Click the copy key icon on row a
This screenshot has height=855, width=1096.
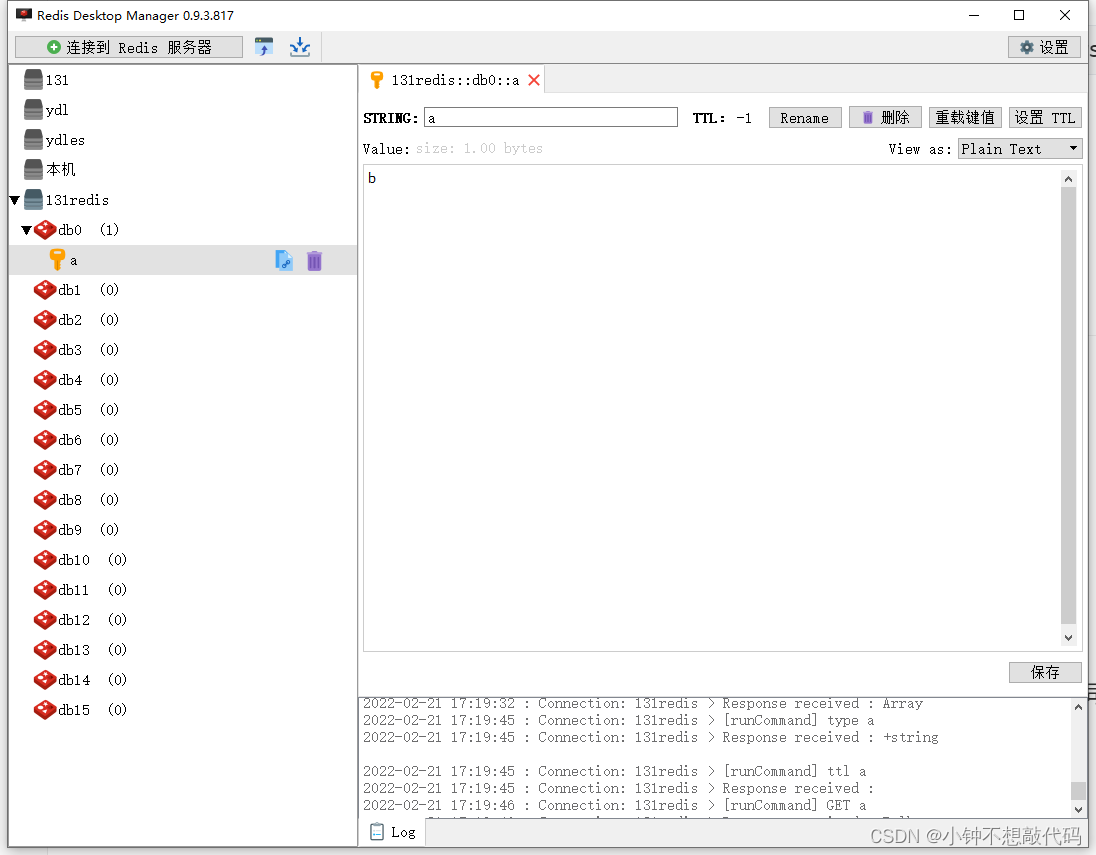(284, 260)
